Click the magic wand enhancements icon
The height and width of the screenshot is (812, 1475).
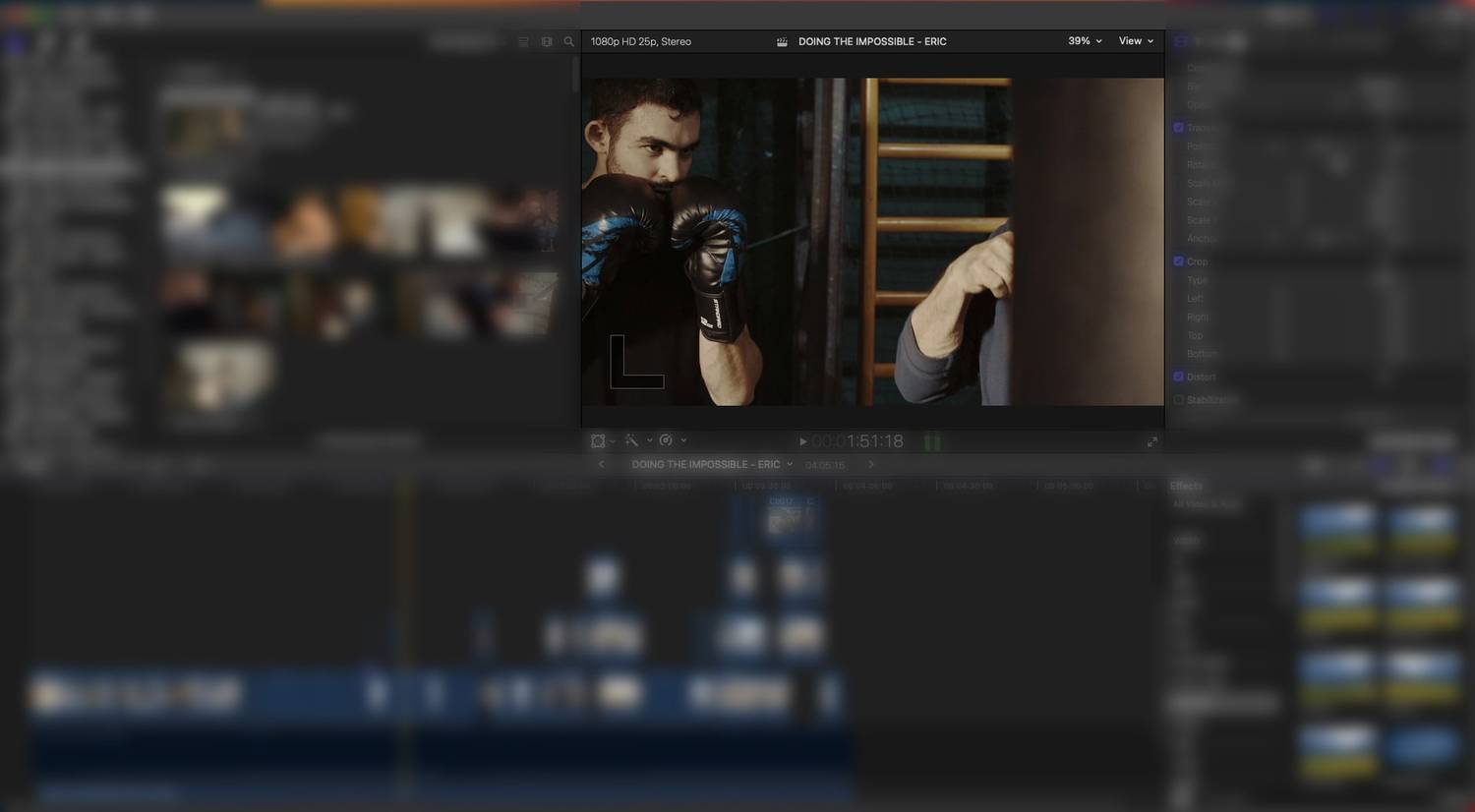(631, 441)
